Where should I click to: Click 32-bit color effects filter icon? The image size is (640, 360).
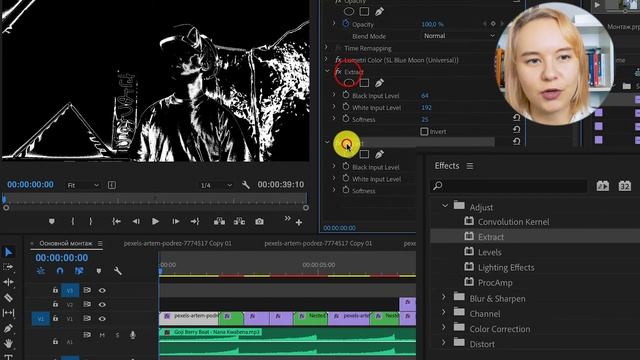pos(624,186)
